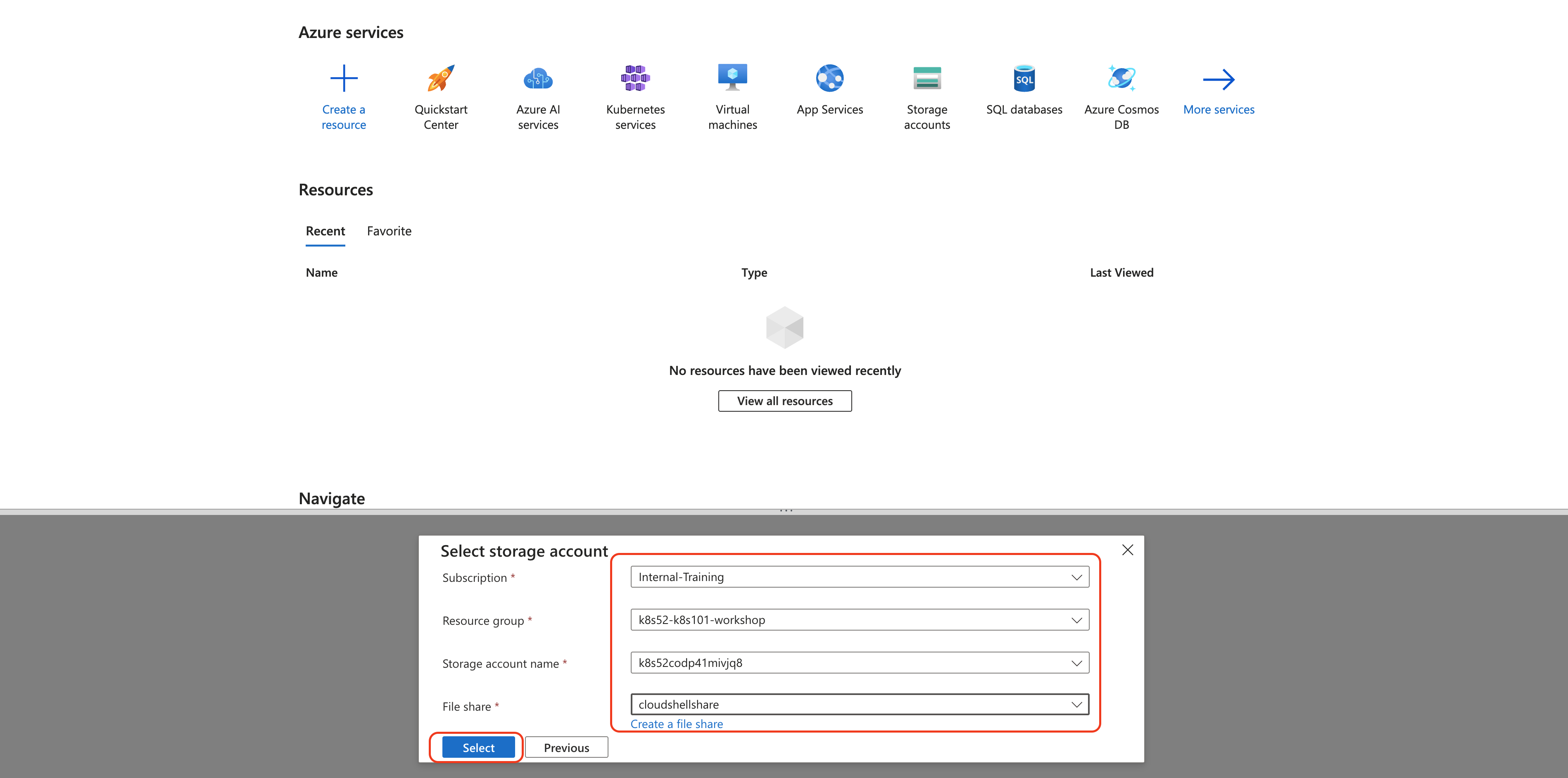This screenshot has height=778, width=1568.
Task: Click the Type column header
Action: (x=754, y=273)
